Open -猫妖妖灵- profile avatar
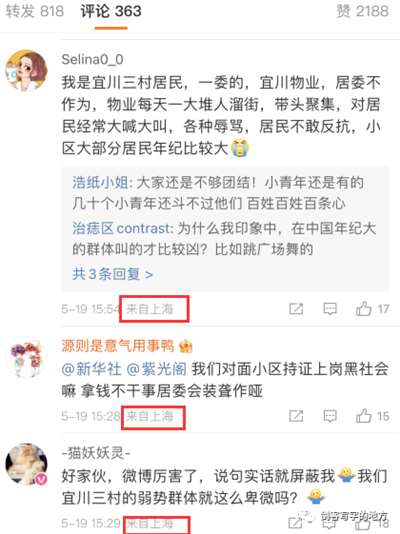Image resolution: width=400 pixels, height=534 pixels. pyautogui.click(x=26, y=464)
